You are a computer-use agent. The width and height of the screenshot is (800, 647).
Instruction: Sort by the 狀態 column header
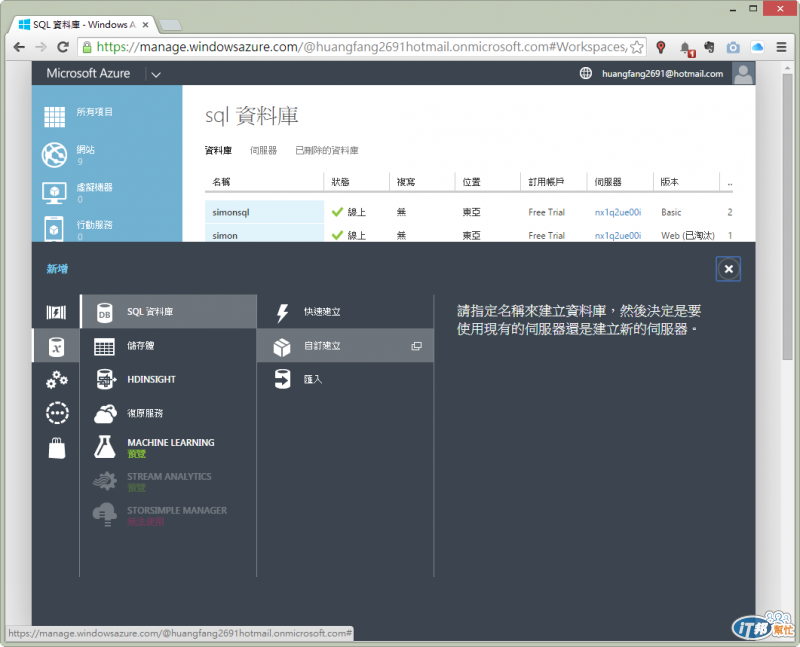pyautogui.click(x=340, y=182)
